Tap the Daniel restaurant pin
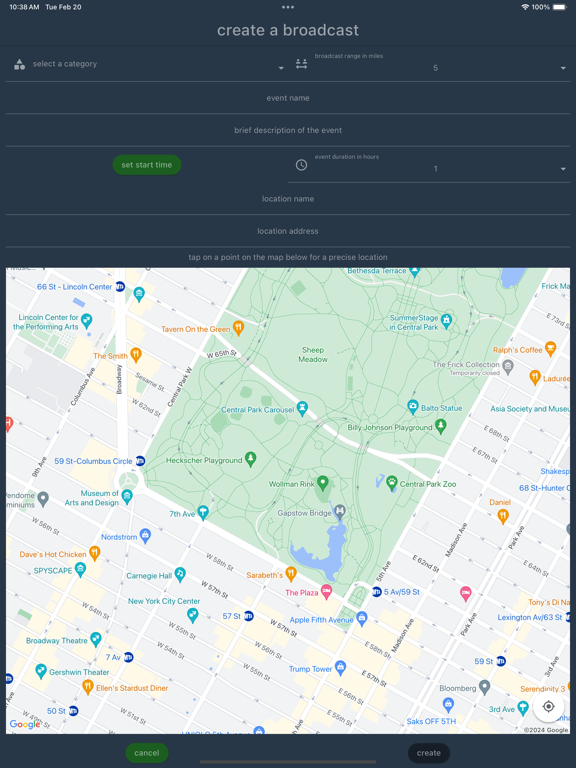 tap(503, 515)
